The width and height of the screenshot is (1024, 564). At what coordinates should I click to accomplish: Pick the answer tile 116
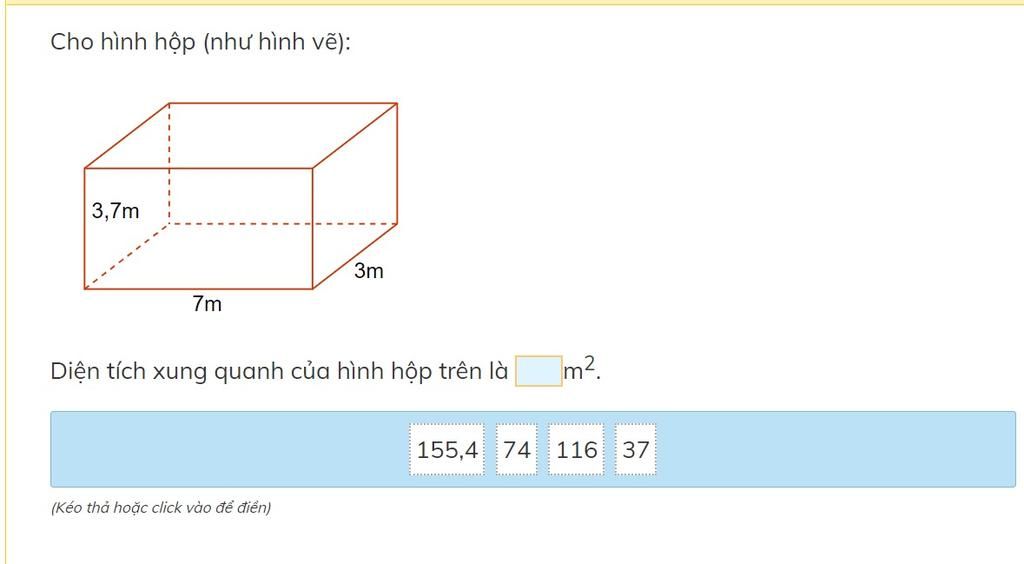coord(577,449)
